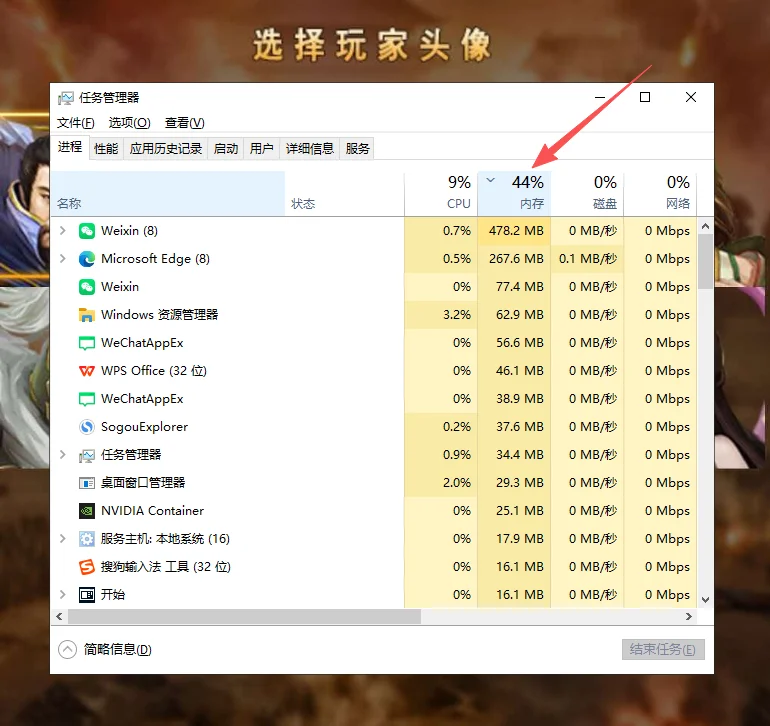The image size is (770, 726).
Task: Click the NVIDIA Container process icon
Action: 87,511
